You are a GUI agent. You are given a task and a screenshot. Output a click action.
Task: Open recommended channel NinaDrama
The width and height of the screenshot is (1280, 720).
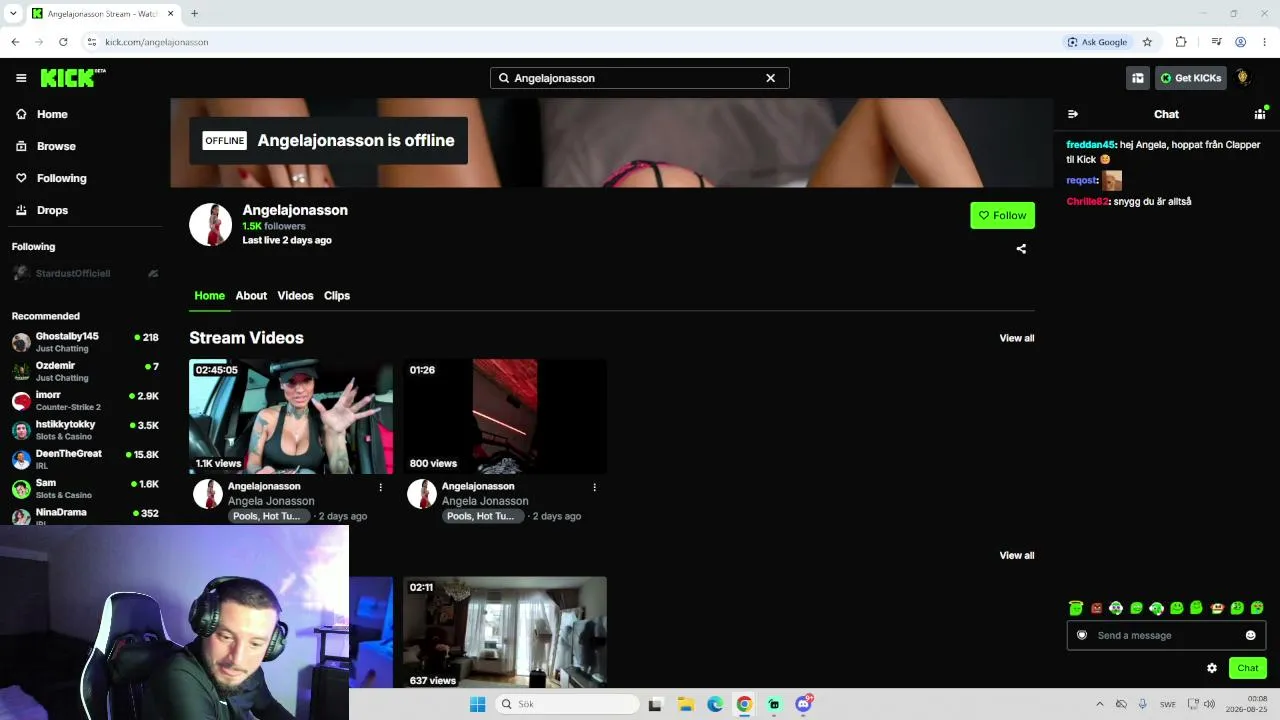(x=85, y=516)
